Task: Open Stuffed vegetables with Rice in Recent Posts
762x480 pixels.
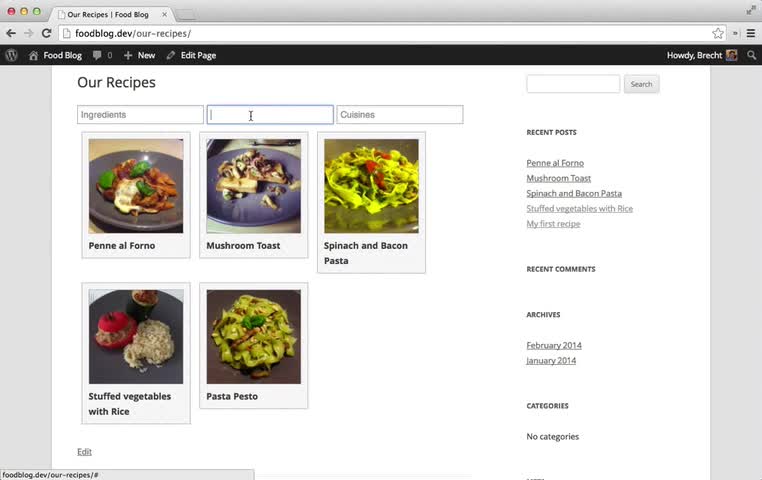Action: [x=579, y=208]
